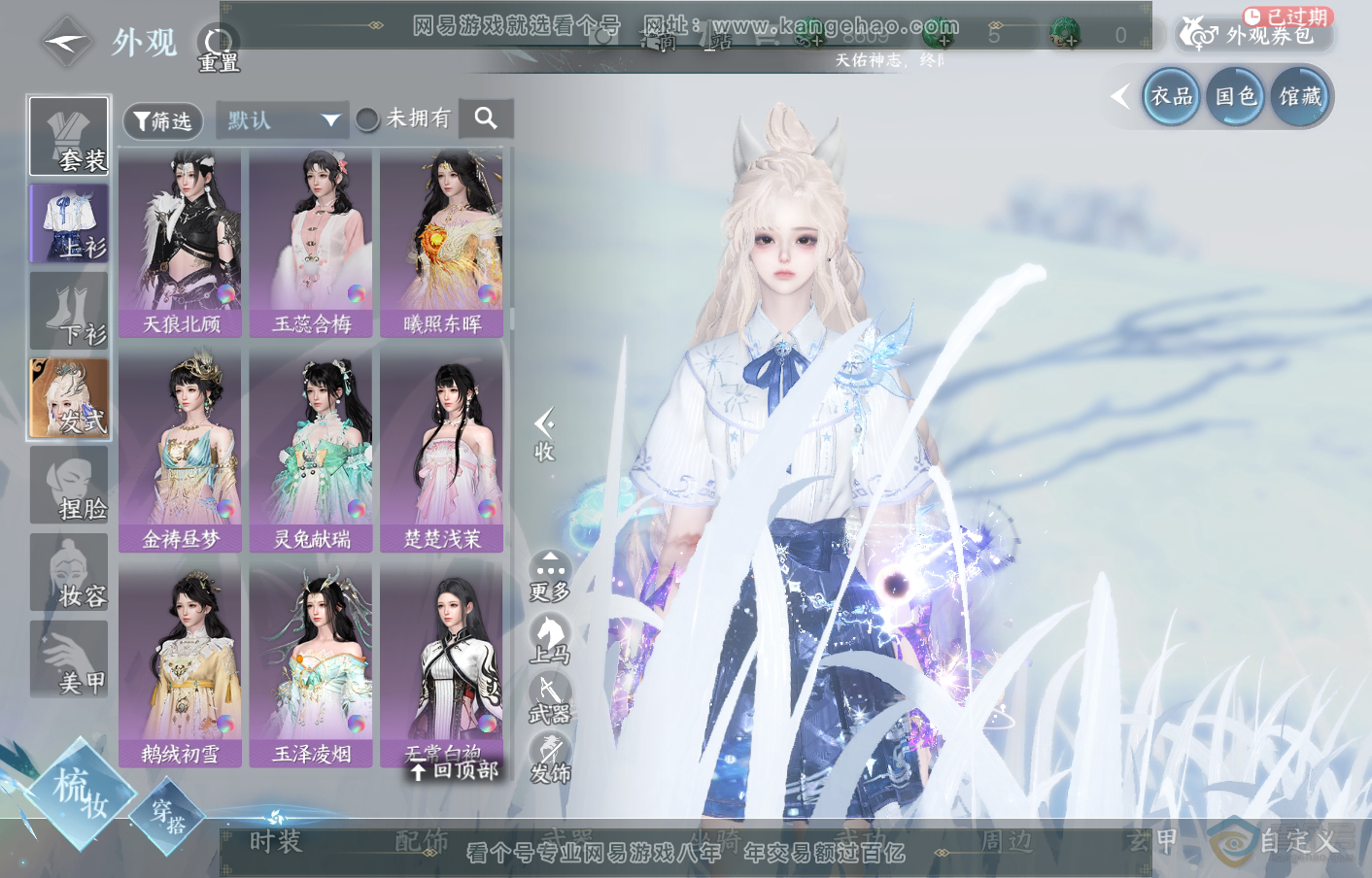This screenshot has height=878, width=1372.
Task: Open the 美甲 nail category
Action: (x=69, y=659)
